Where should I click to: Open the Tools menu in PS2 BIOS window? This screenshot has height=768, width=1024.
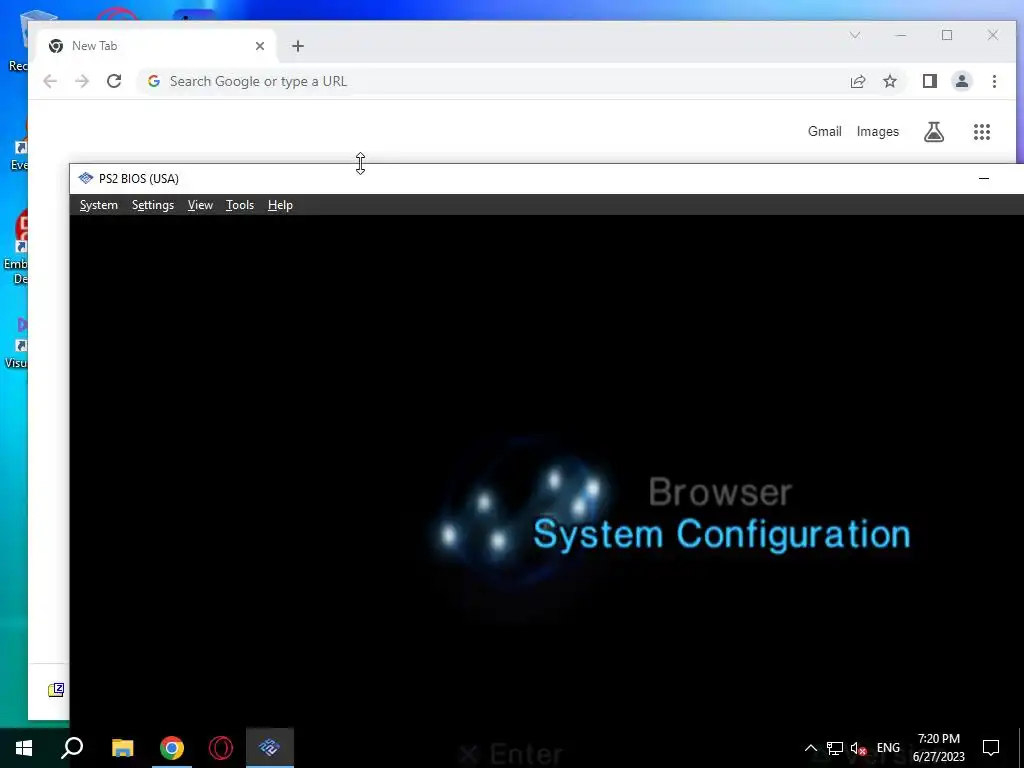coord(240,205)
